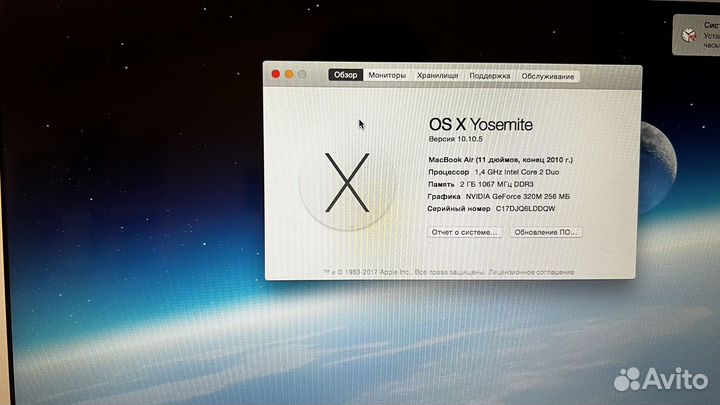Open the Мониторы tab

[x=387, y=75]
